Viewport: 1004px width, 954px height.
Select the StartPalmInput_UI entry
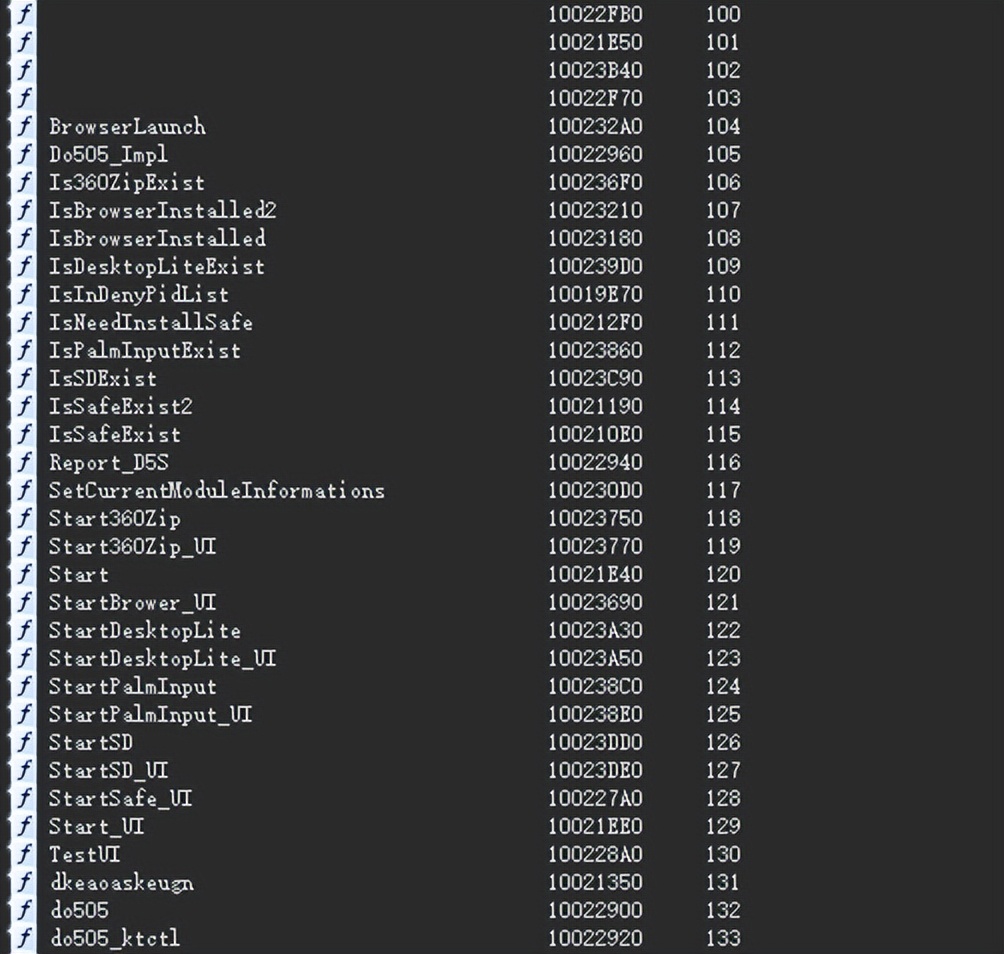coord(150,715)
